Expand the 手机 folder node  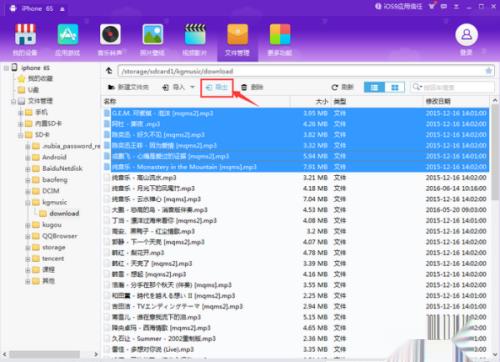point(20,113)
